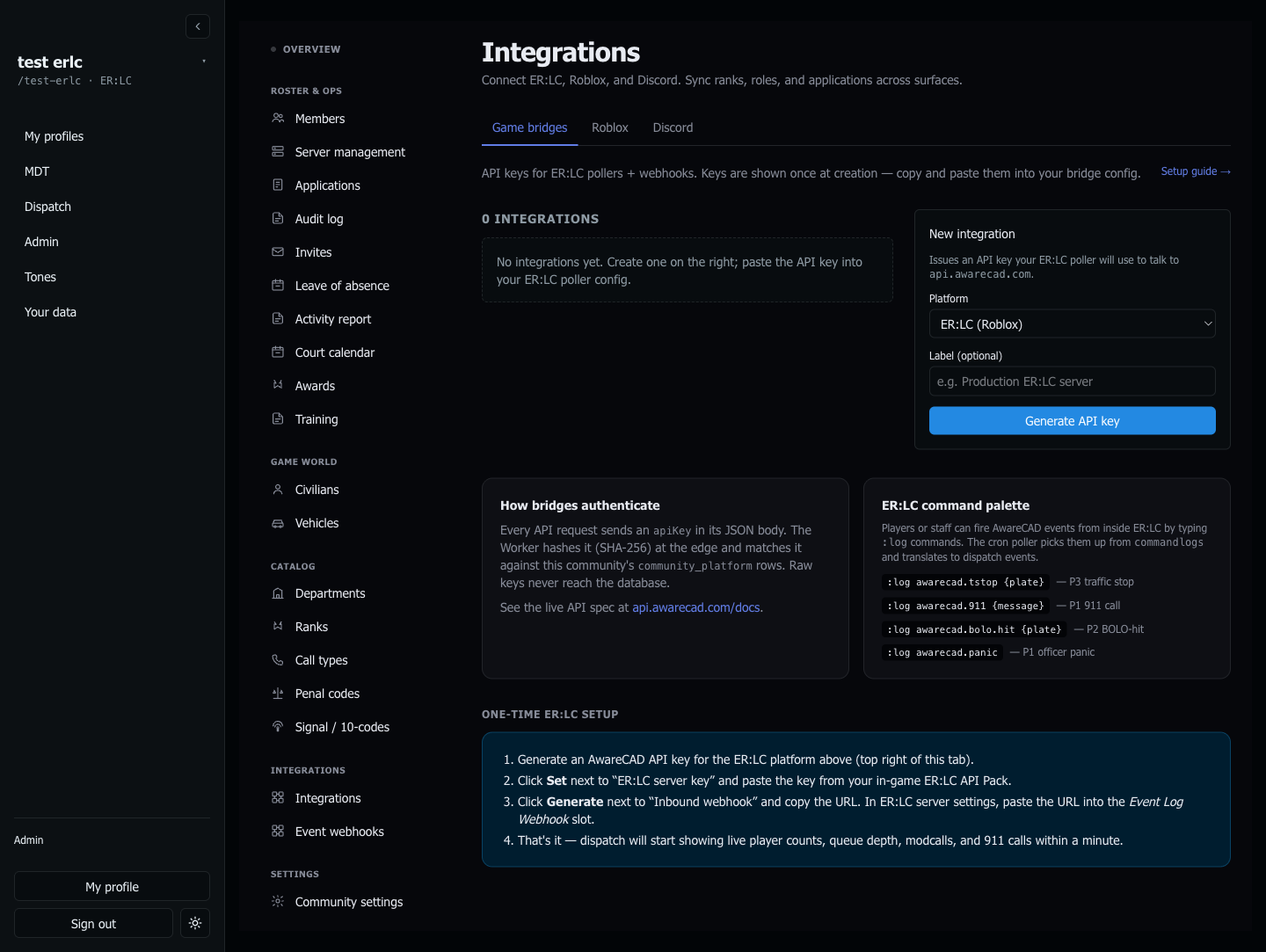Click the Awards medal icon

click(278, 385)
